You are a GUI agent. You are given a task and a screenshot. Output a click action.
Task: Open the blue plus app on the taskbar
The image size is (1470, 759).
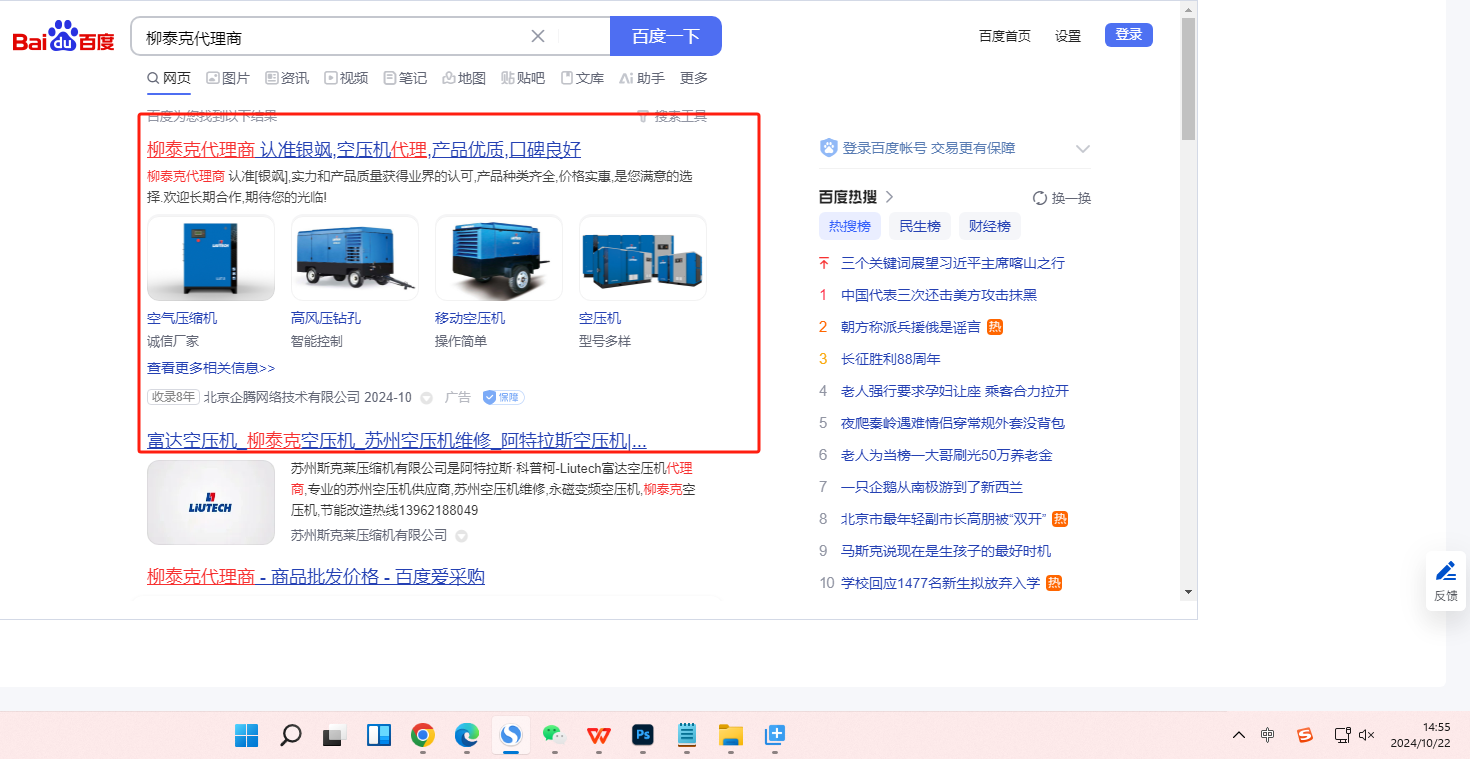click(x=775, y=736)
